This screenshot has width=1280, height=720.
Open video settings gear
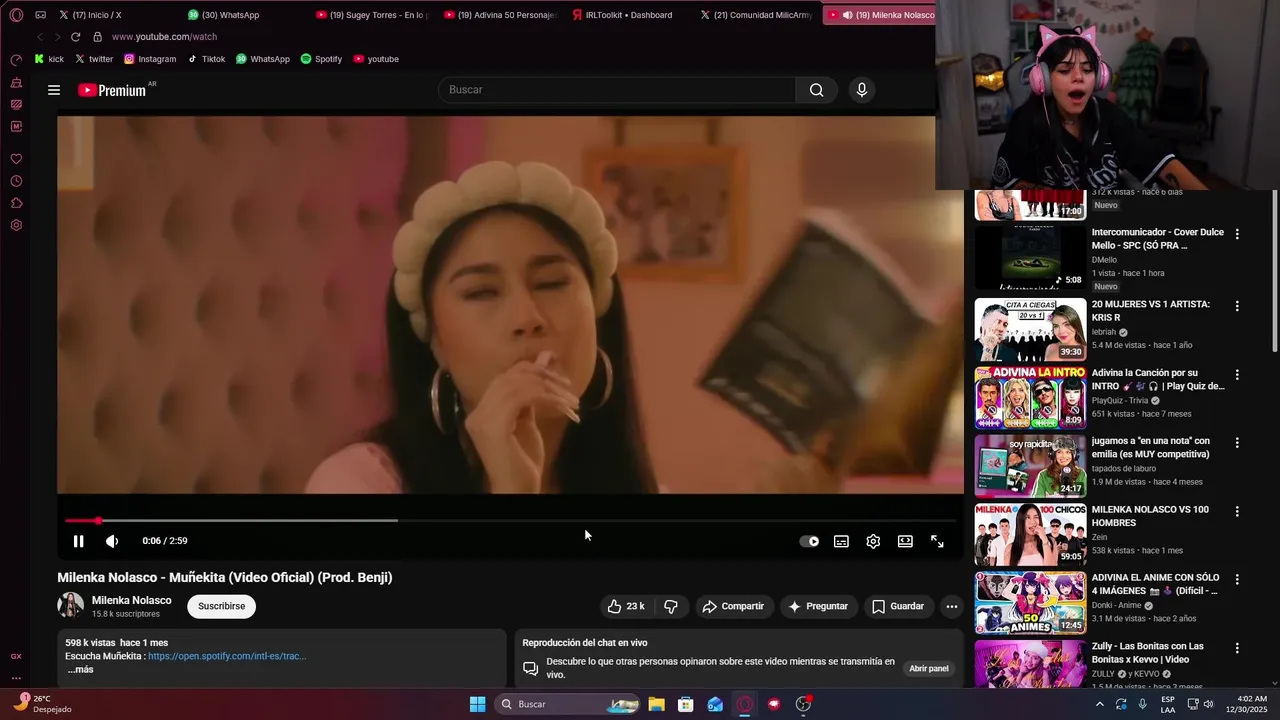tap(873, 541)
